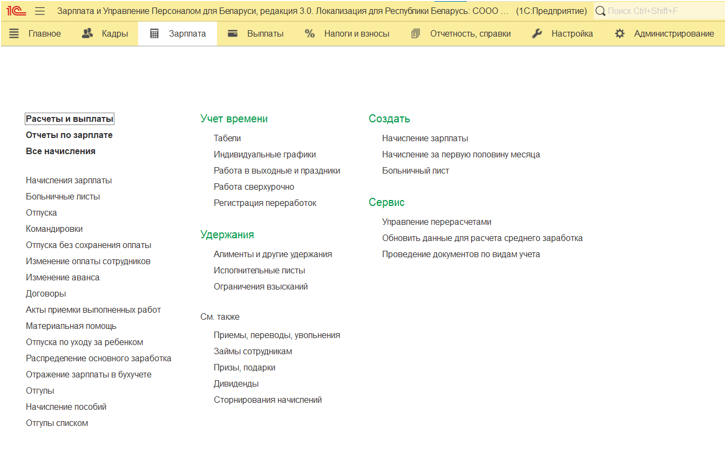
Task: Open Отпуска по уходу за ребенком
Action: (x=84, y=342)
